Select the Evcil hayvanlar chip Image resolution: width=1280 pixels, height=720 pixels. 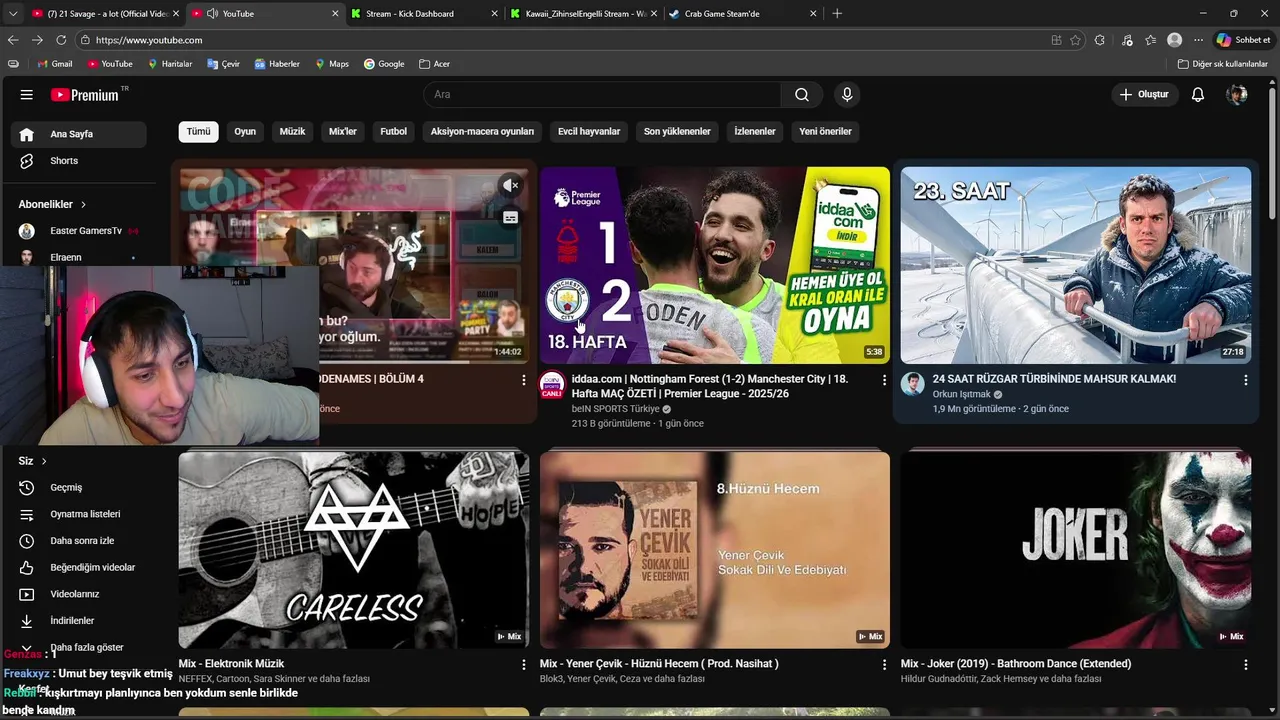tap(589, 131)
